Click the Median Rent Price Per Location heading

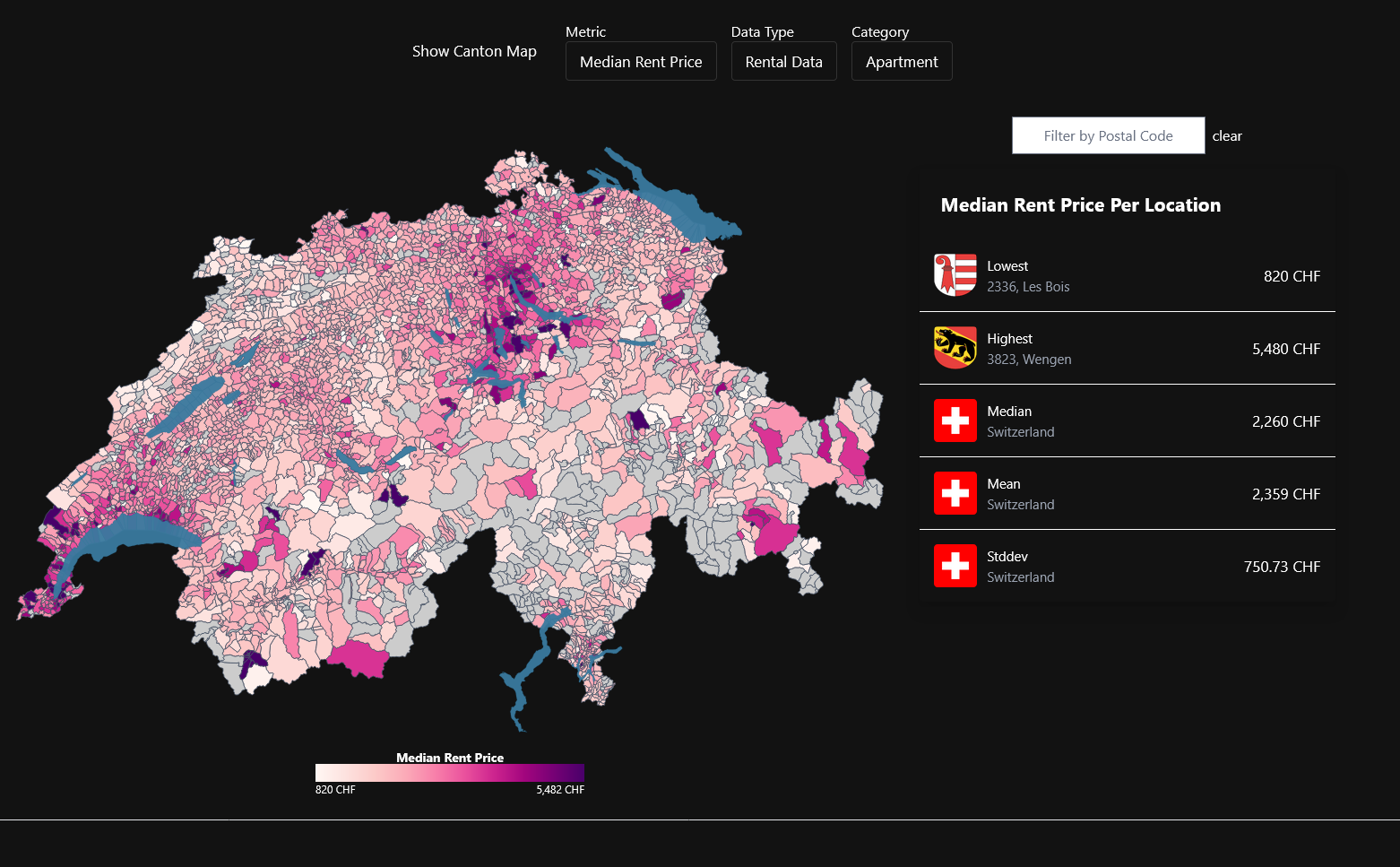[1080, 204]
